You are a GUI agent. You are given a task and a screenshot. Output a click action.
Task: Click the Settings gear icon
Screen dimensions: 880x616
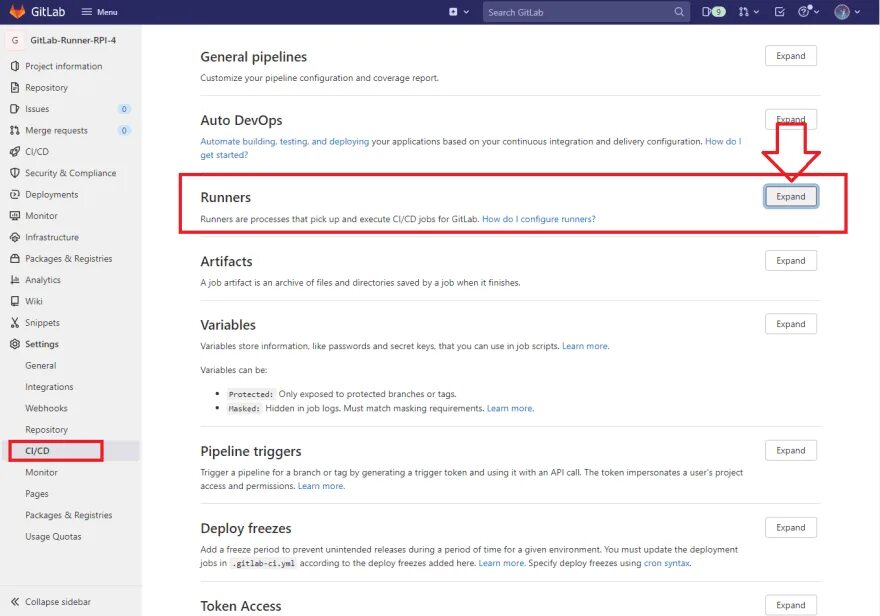[15, 344]
